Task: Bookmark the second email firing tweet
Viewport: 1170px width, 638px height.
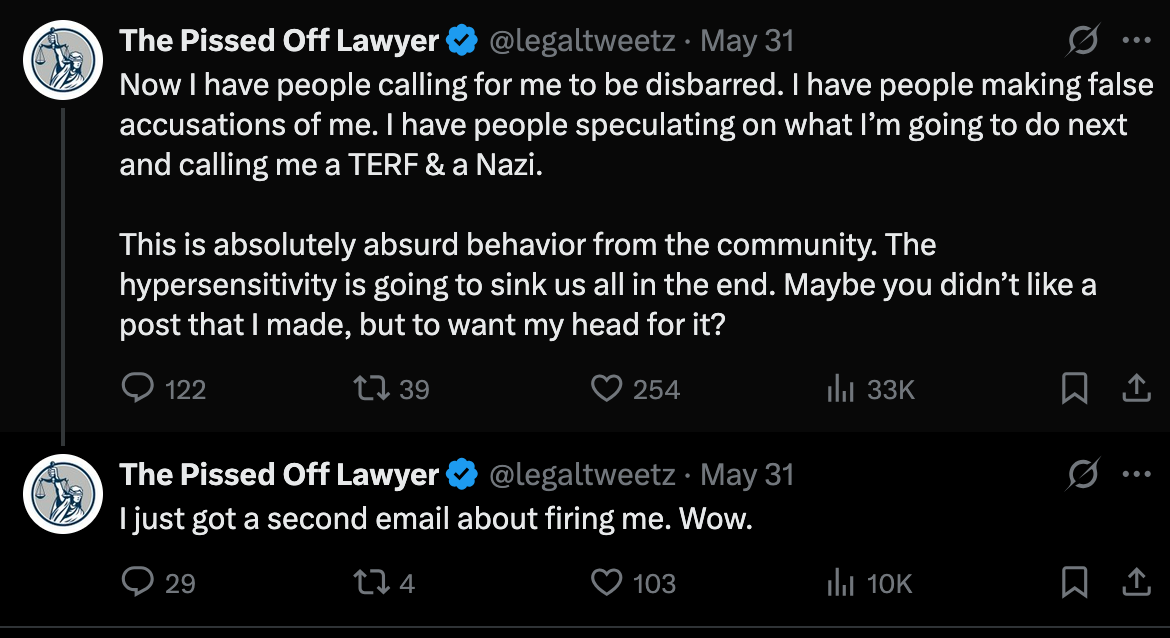Action: (x=1074, y=582)
